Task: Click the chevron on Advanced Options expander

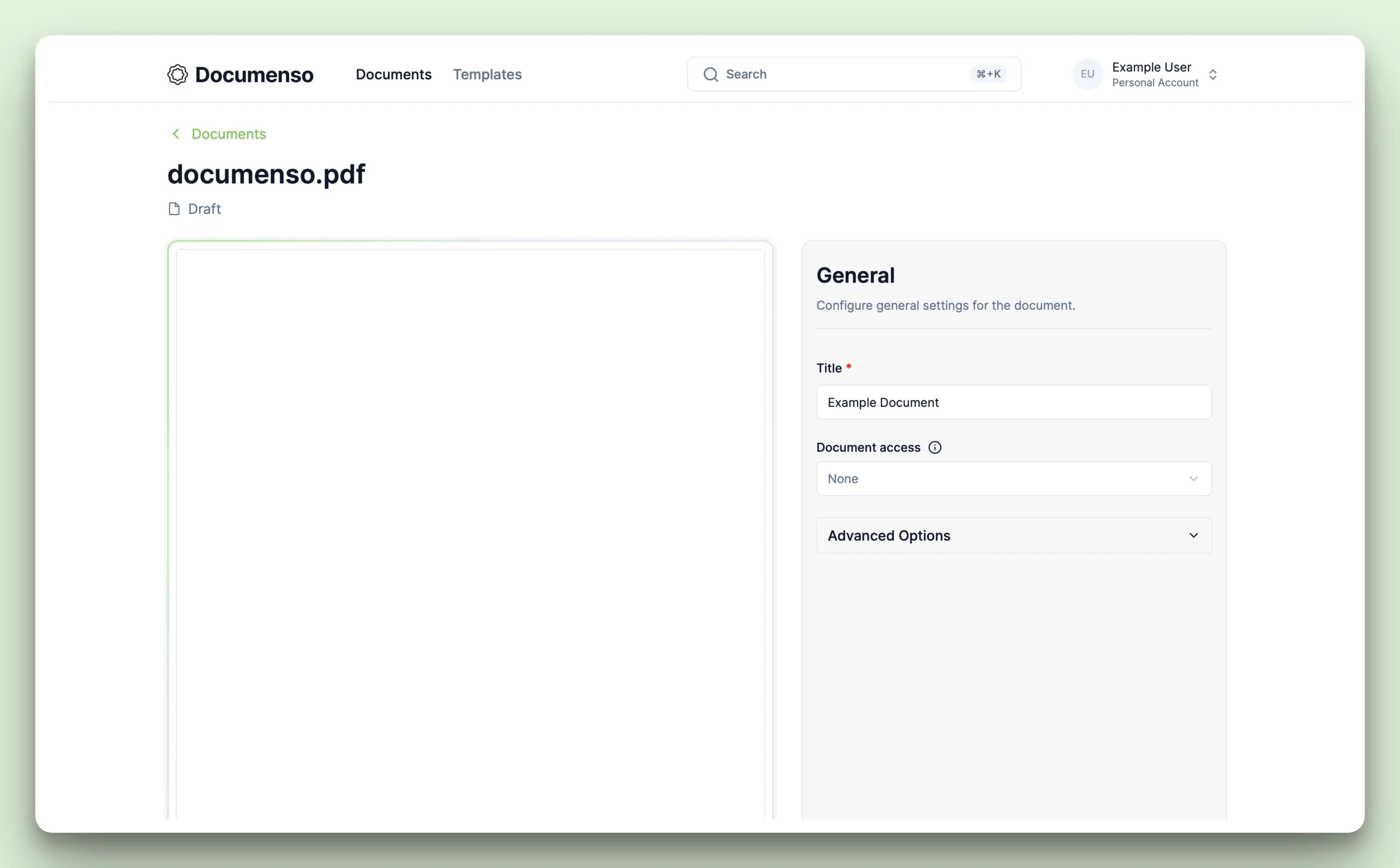Action: coord(1196,535)
